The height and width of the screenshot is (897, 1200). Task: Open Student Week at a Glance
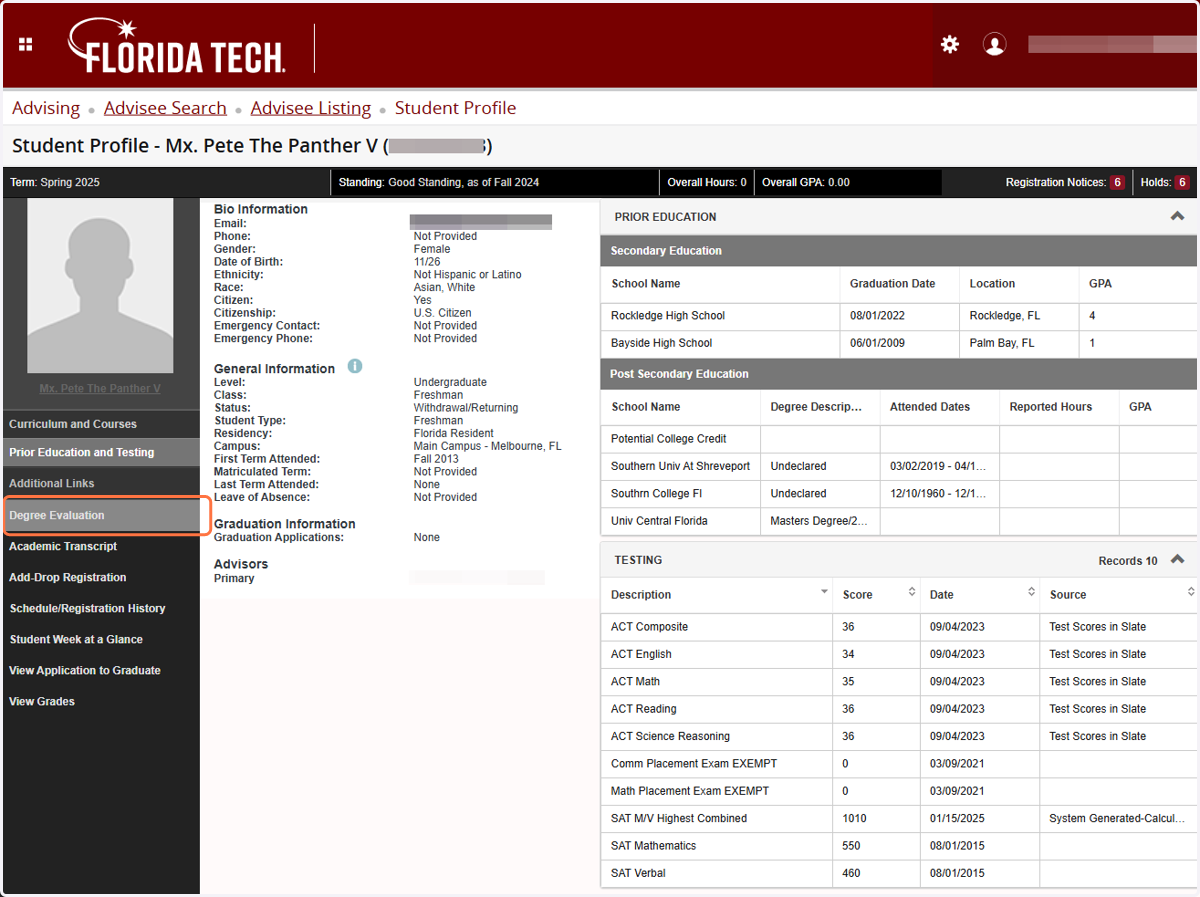pos(76,639)
